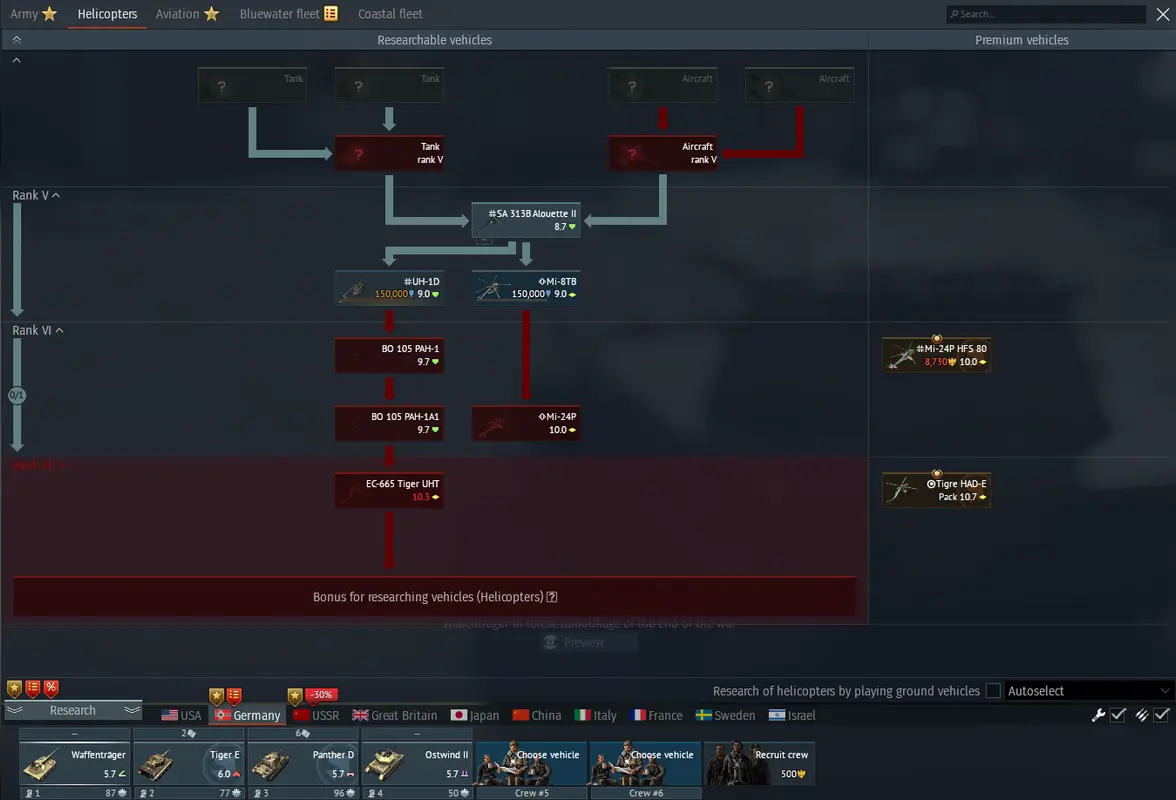The width and height of the screenshot is (1176, 800).
Task: Select SA 313B Alouette II helicopter
Action: click(x=526, y=220)
